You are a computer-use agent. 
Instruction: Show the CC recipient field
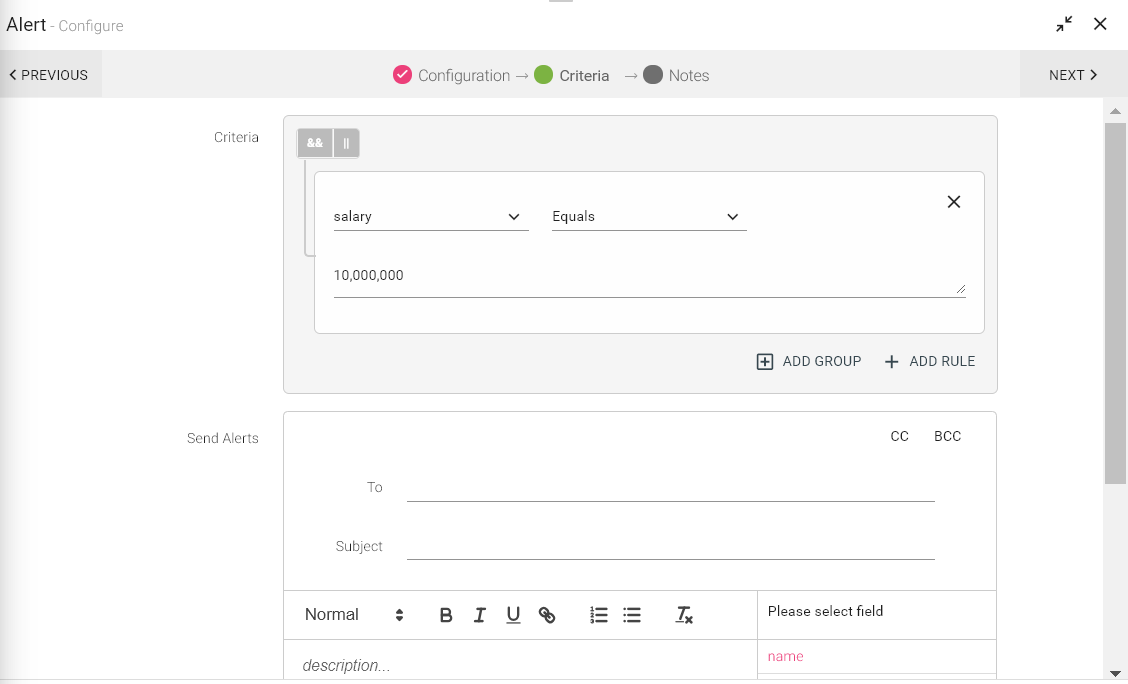899,436
